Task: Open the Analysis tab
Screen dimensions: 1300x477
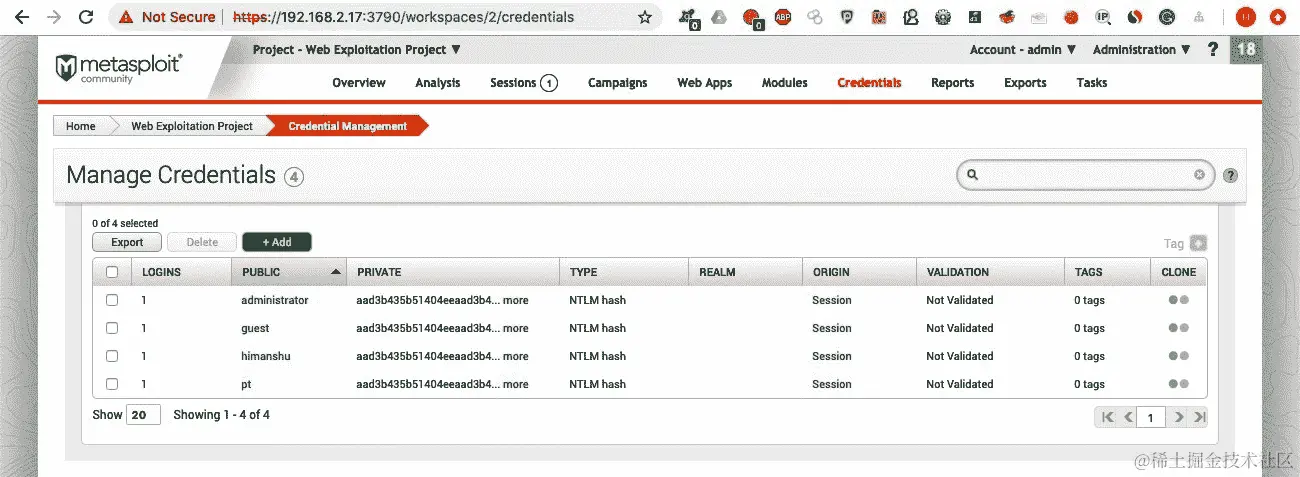Action: coord(438,83)
